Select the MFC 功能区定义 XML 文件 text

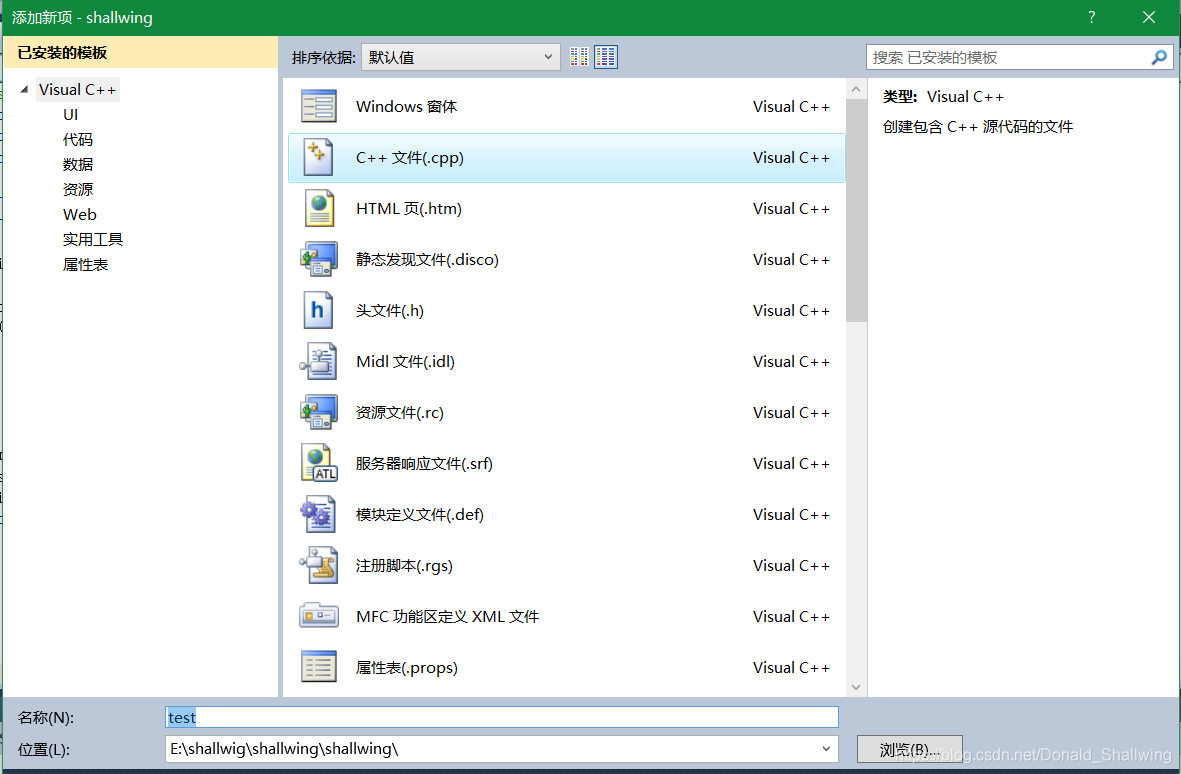(x=447, y=617)
